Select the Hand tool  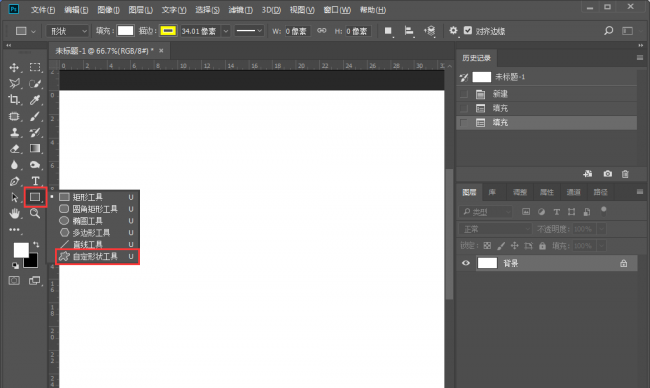[14, 213]
